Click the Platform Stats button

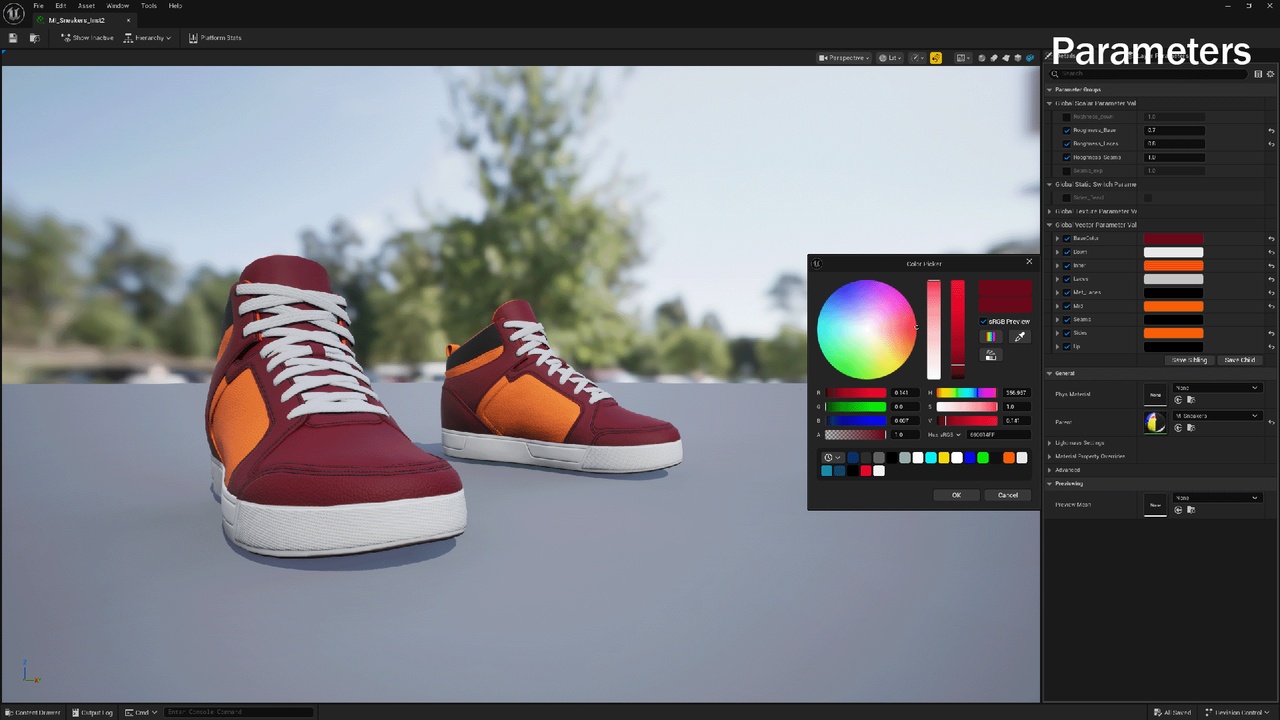[x=215, y=38]
